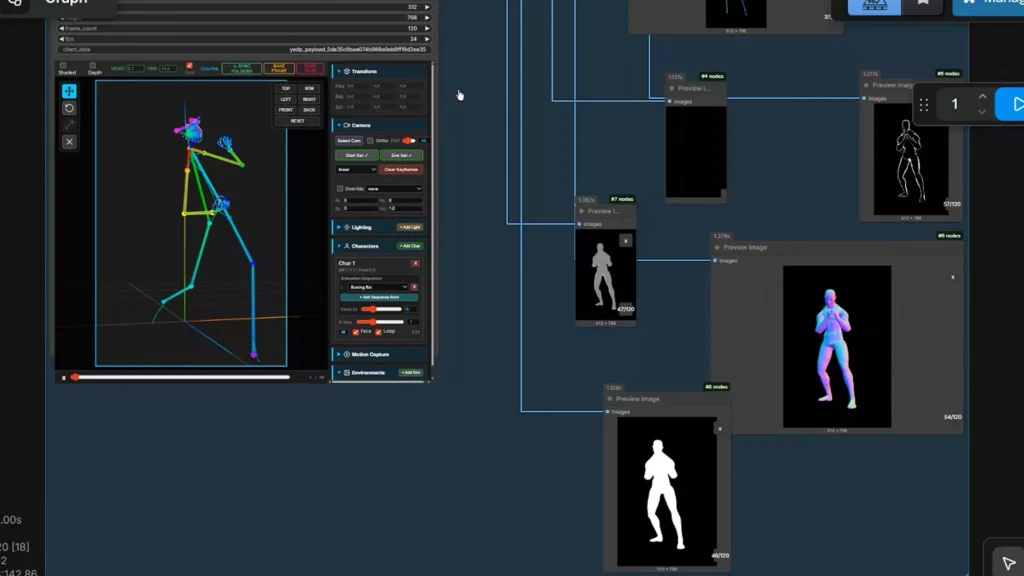Click the Clear Keyframes button
Image resolution: width=1024 pixels, height=576 pixels.
click(401, 170)
